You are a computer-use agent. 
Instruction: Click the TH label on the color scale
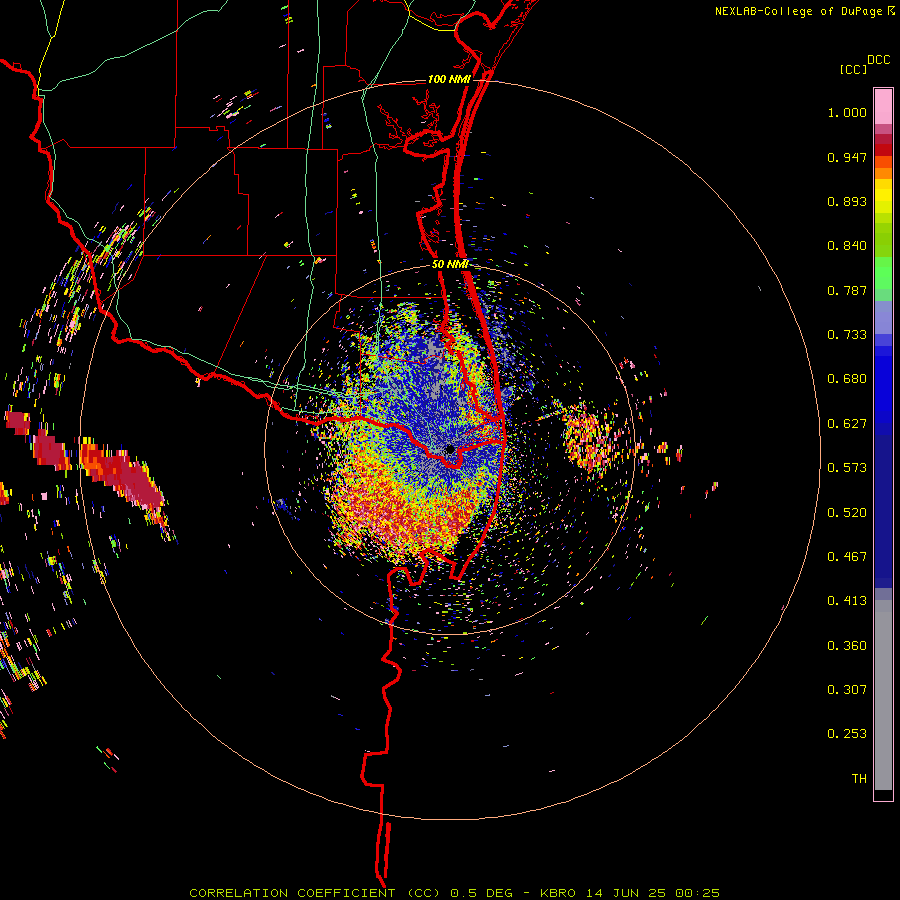point(859,779)
